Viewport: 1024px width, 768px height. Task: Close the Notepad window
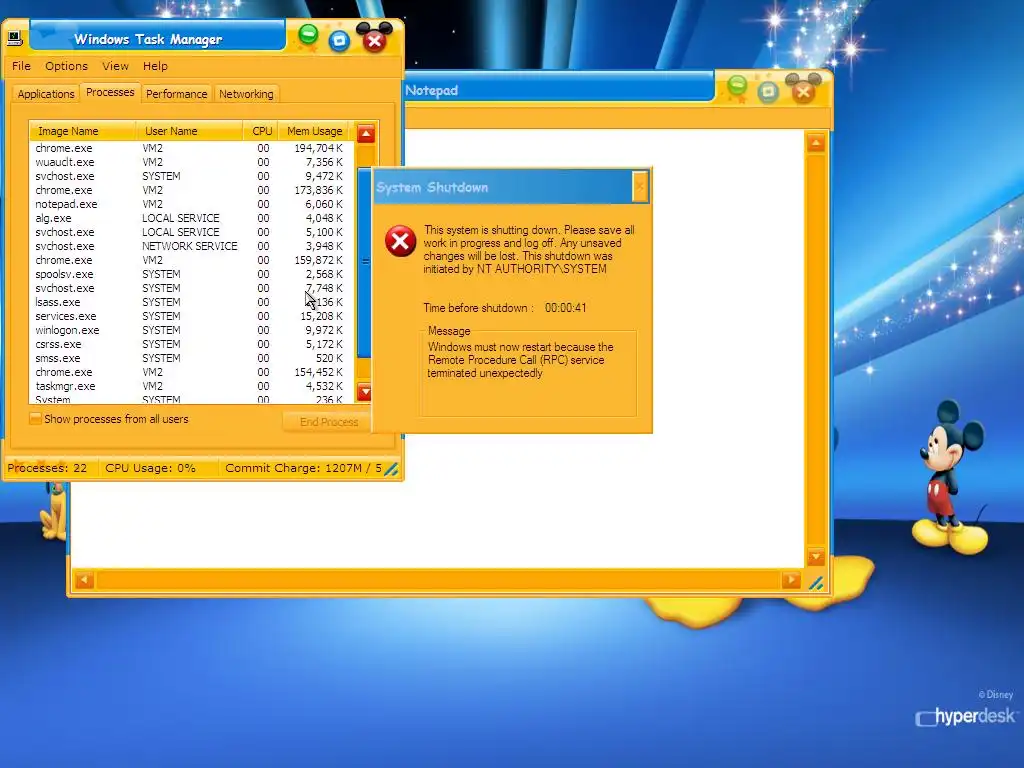[803, 90]
